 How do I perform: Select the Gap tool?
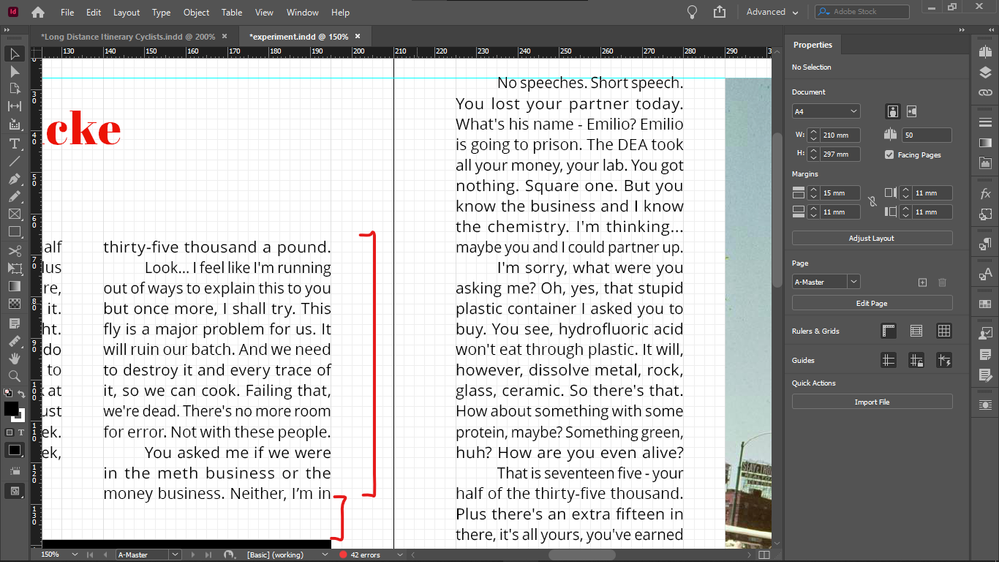click(x=14, y=106)
